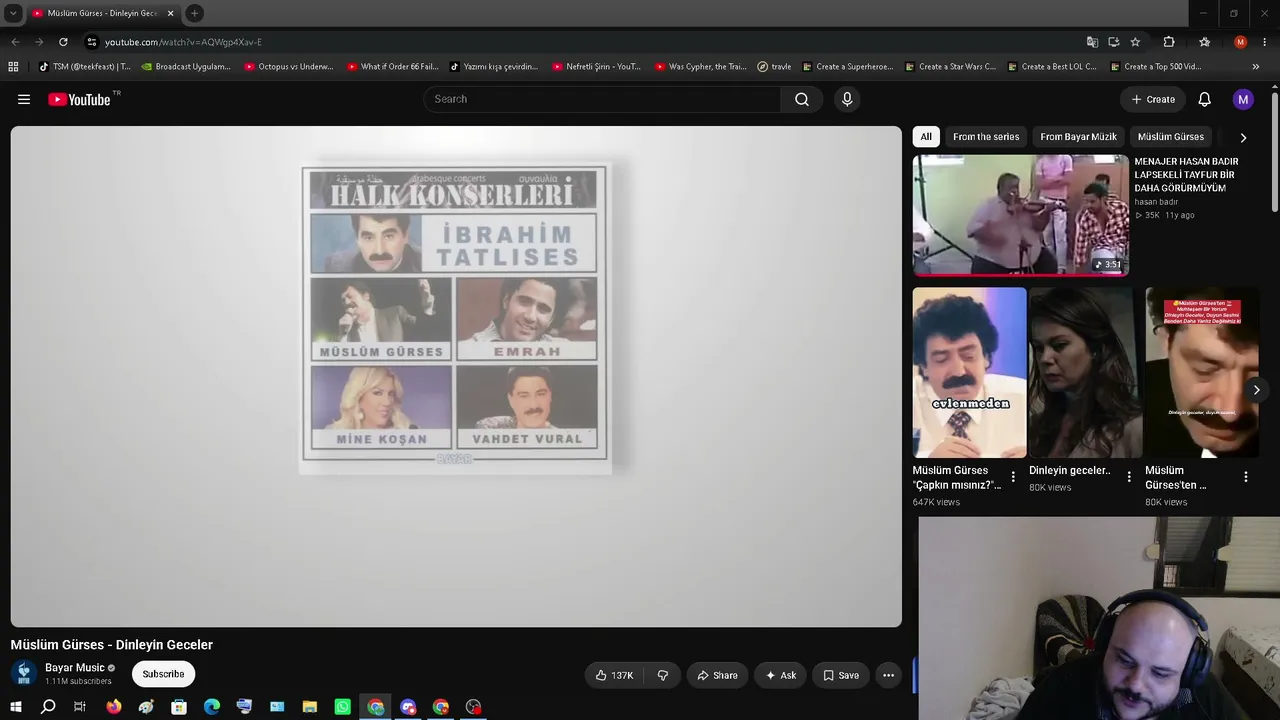The image size is (1280, 720).
Task: View site information next to the URL
Action: [92, 42]
